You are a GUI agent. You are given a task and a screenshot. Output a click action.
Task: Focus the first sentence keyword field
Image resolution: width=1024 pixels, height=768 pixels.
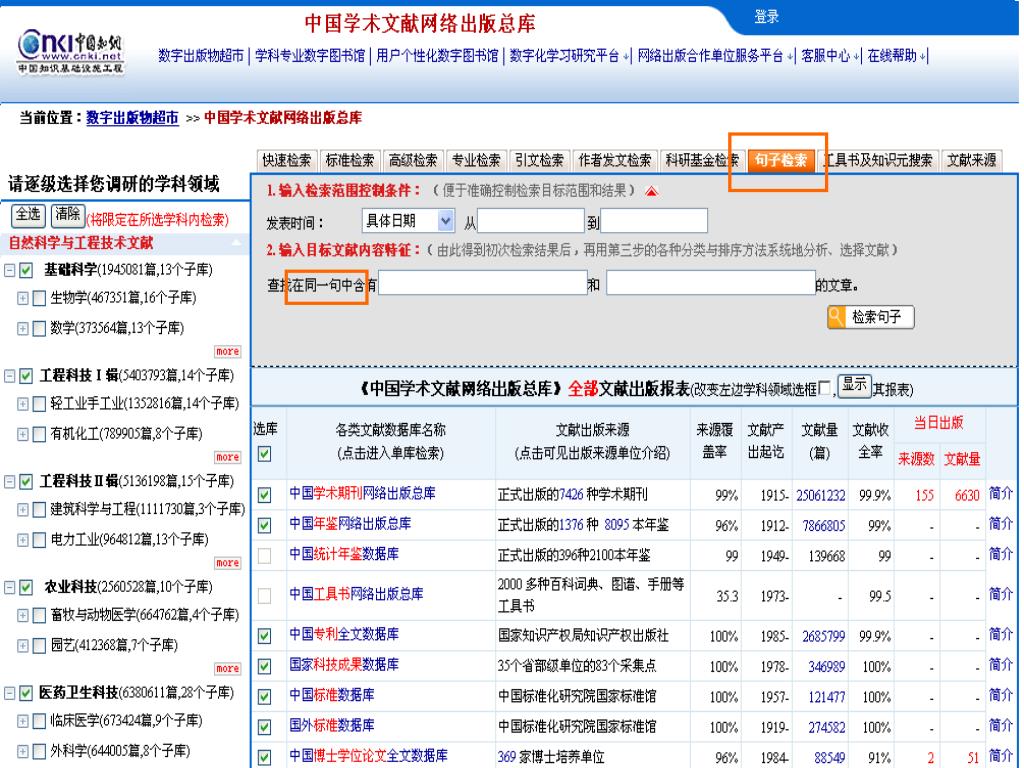point(483,283)
